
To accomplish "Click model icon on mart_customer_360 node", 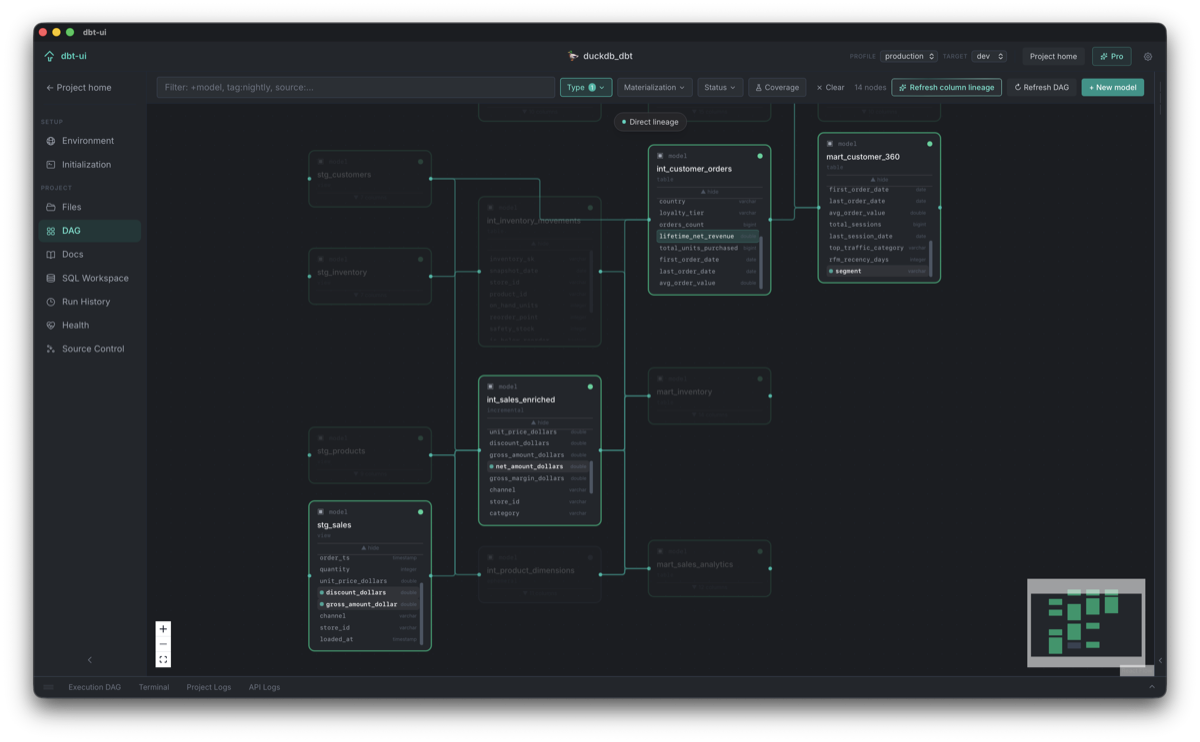I will pos(830,144).
